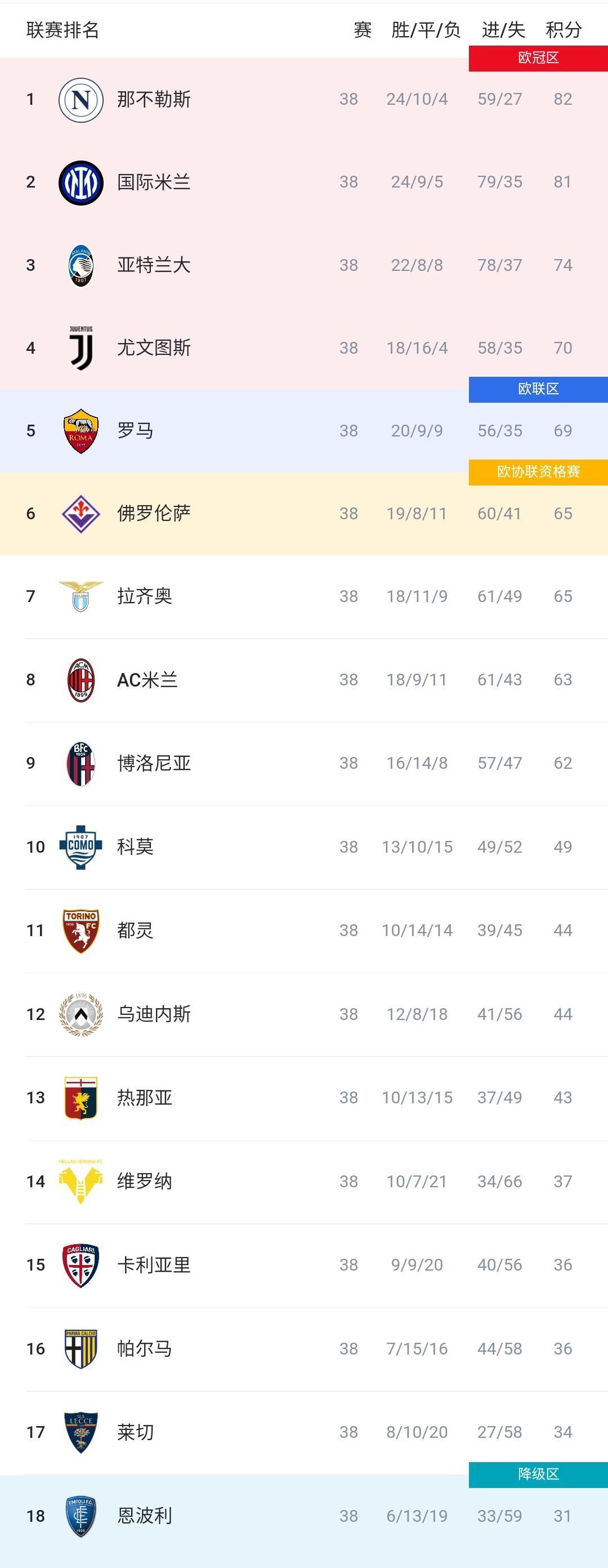
Task: Select the 恩波利 row at rank 18
Action: coord(303,1516)
